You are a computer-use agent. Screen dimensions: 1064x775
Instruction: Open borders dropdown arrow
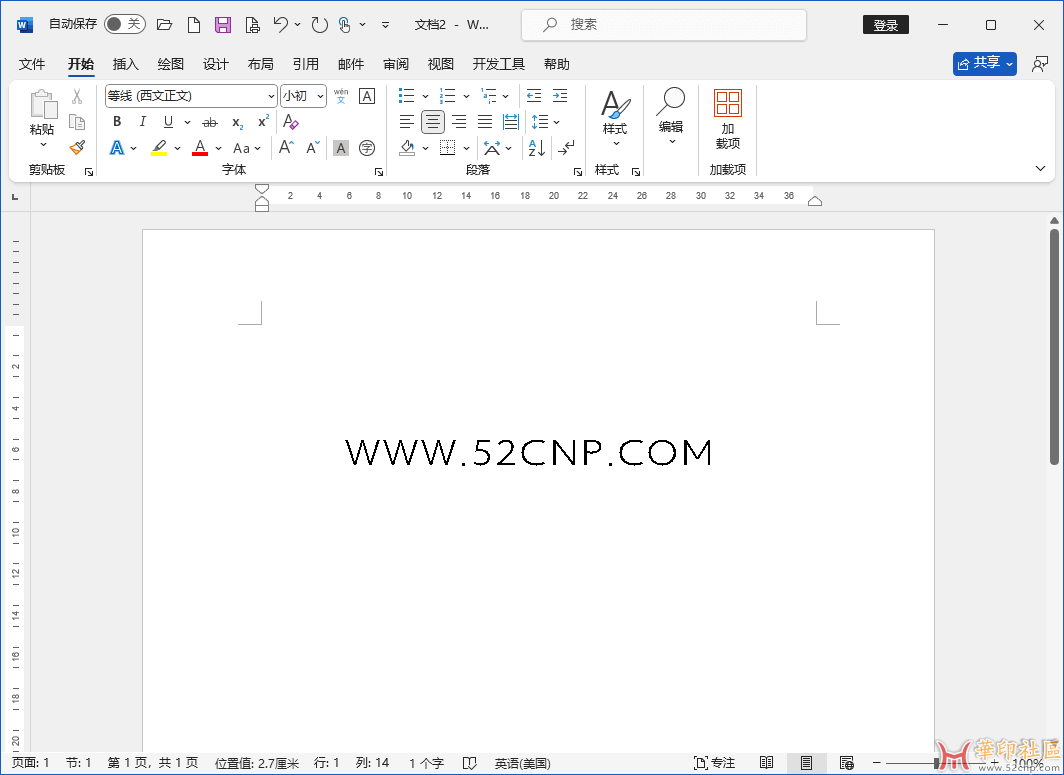pos(466,148)
